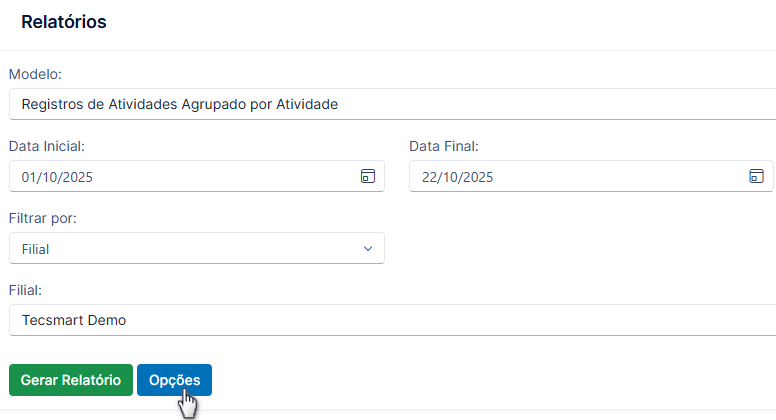Open the blue Opções button
Screen dimensions: 776x420
174,380
